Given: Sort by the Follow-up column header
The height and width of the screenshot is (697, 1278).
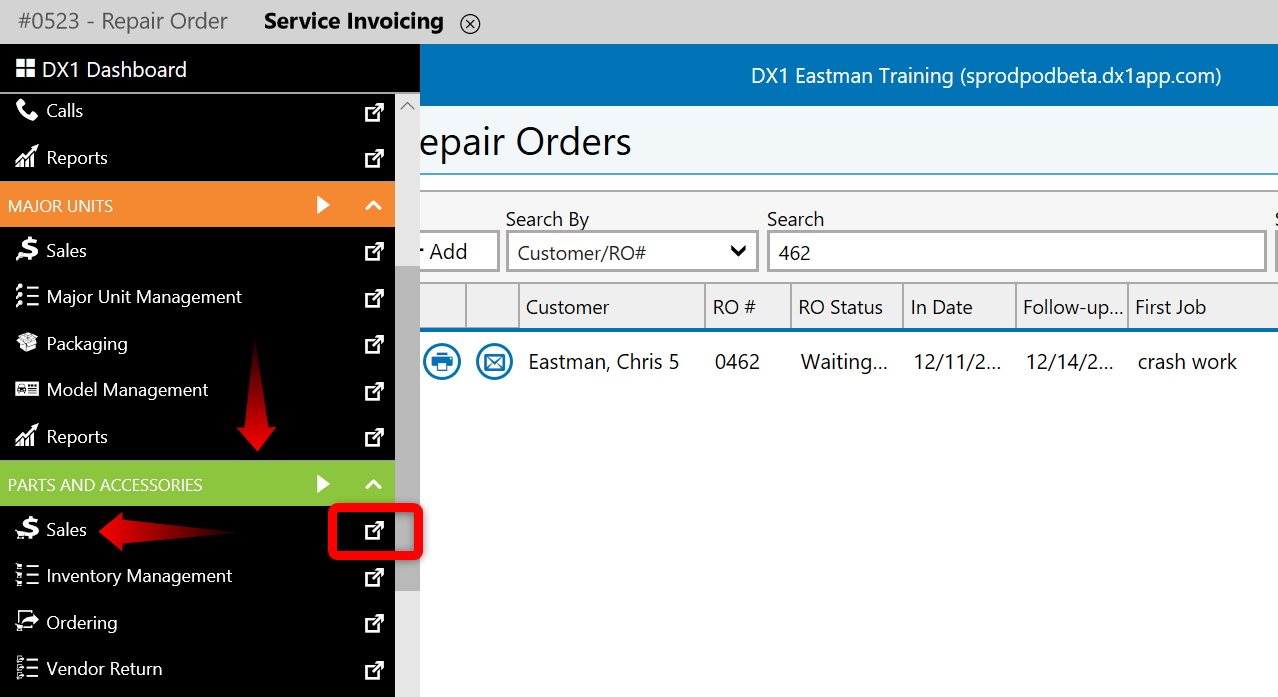Looking at the screenshot, I should pos(1071,307).
